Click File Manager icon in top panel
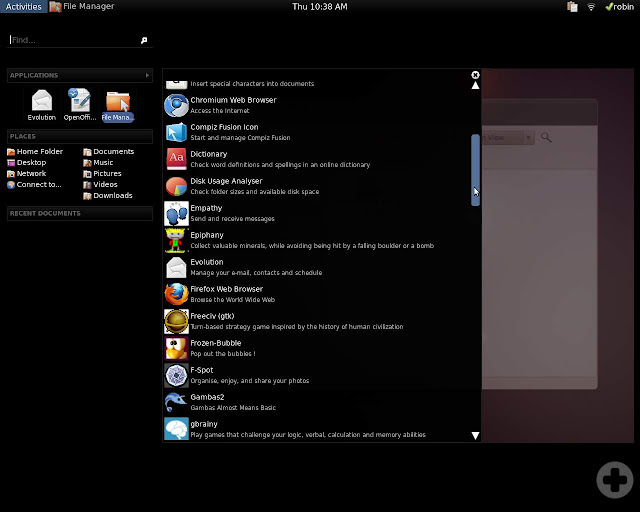The image size is (640, 512). 56,7
